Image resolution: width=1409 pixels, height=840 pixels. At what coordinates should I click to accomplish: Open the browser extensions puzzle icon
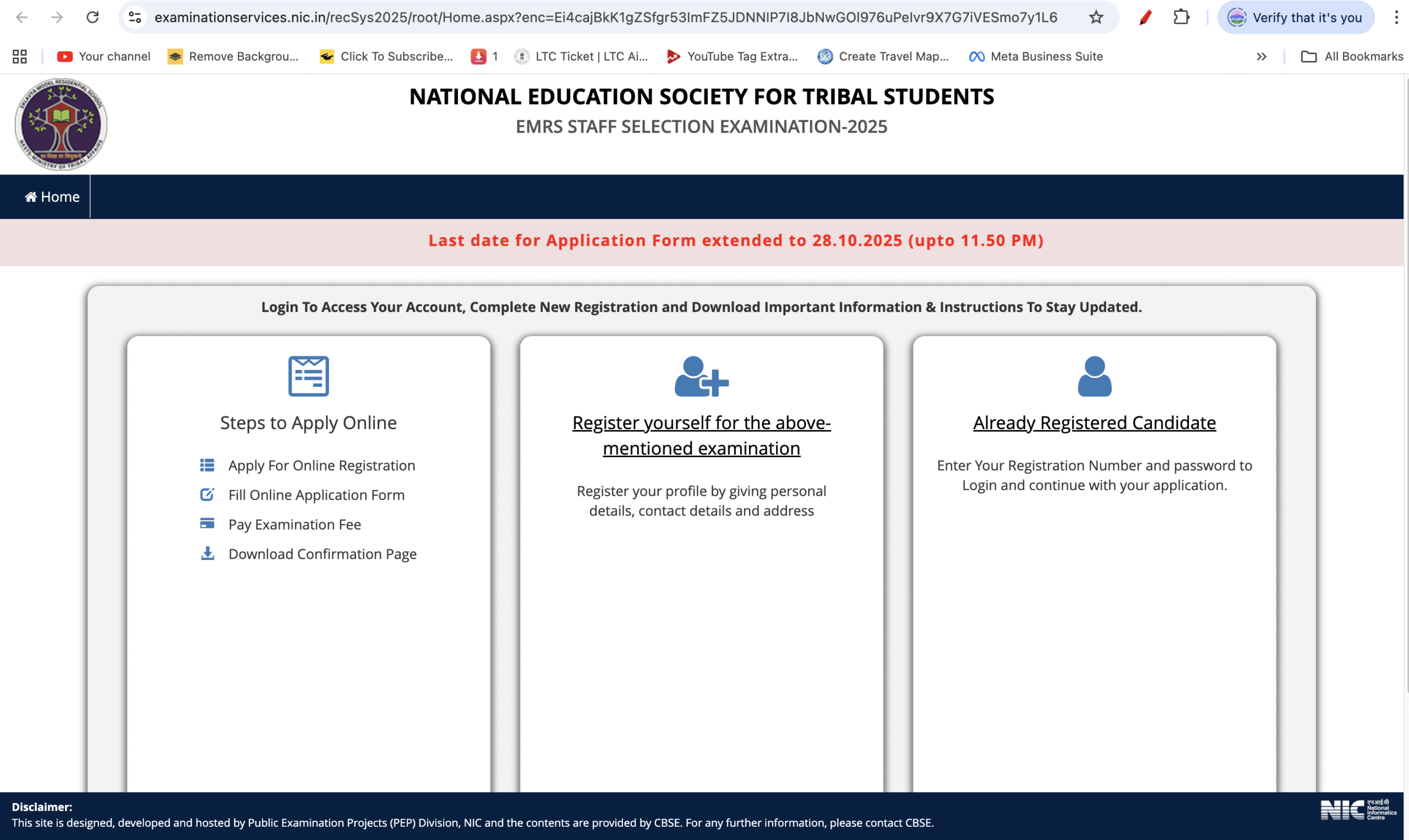point(1181,18)
